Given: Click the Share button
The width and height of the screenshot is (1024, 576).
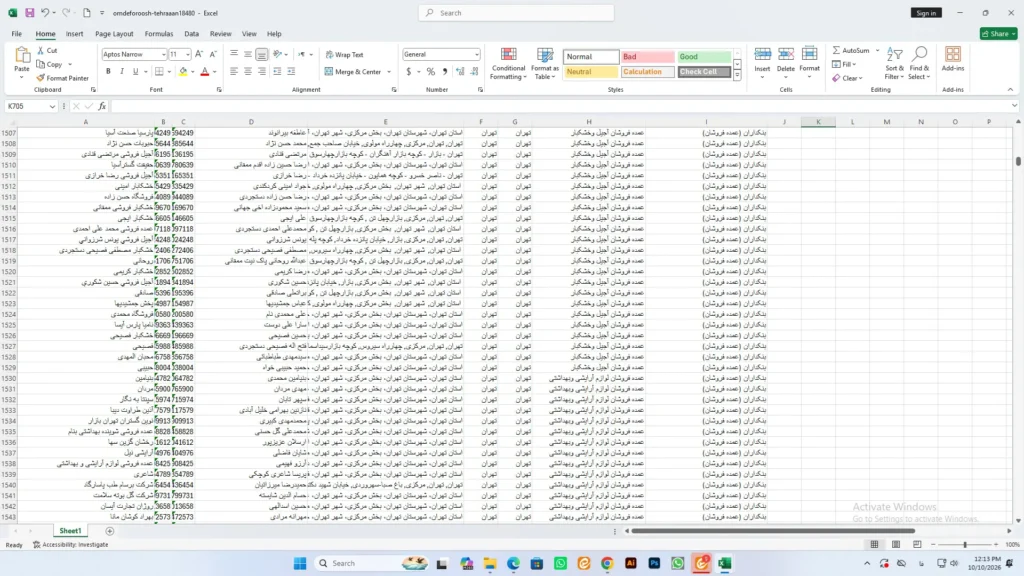Looking at the screenshot, I should (x=999, y=33).
